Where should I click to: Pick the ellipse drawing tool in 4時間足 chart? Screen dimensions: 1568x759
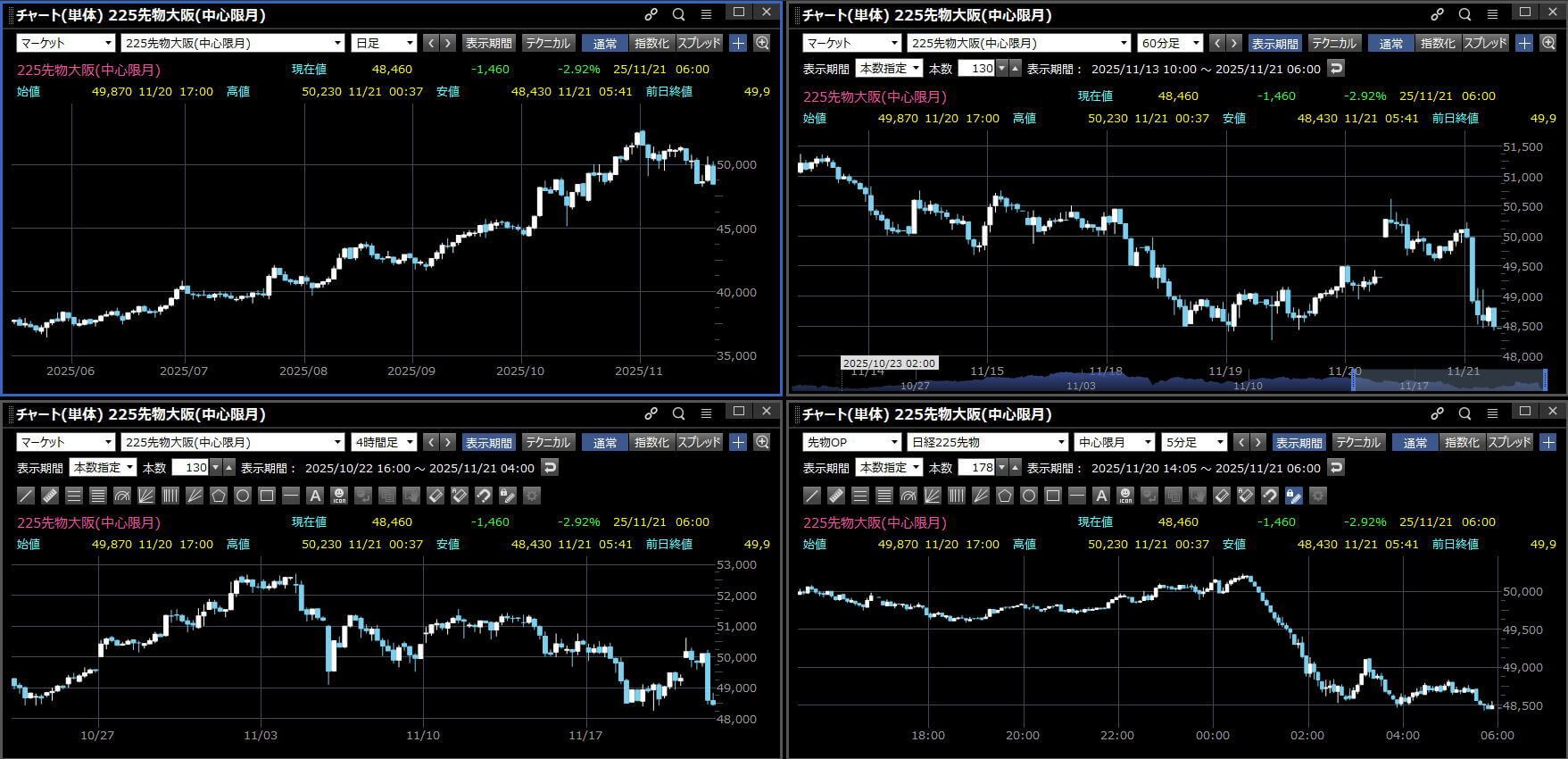[x=243, y=496]
